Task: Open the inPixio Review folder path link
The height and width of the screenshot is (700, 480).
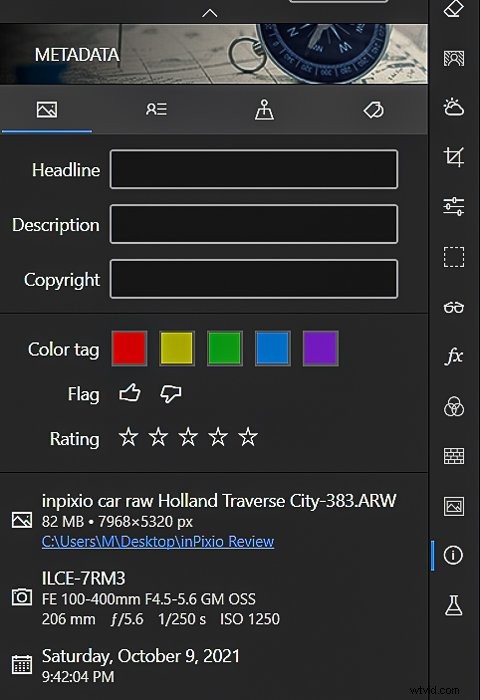Action: point(158,542)
